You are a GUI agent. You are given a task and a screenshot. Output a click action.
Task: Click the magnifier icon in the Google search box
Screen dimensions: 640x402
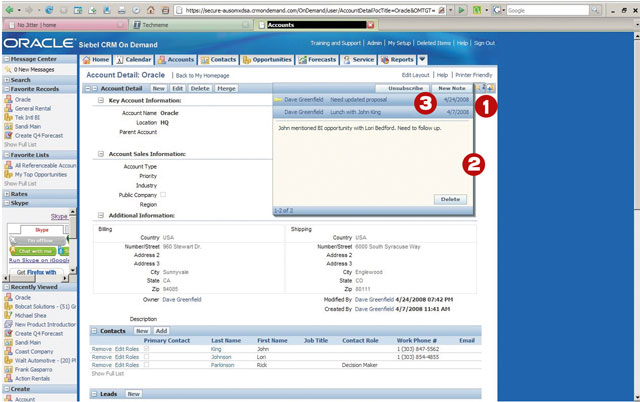(x=596, y=10)
